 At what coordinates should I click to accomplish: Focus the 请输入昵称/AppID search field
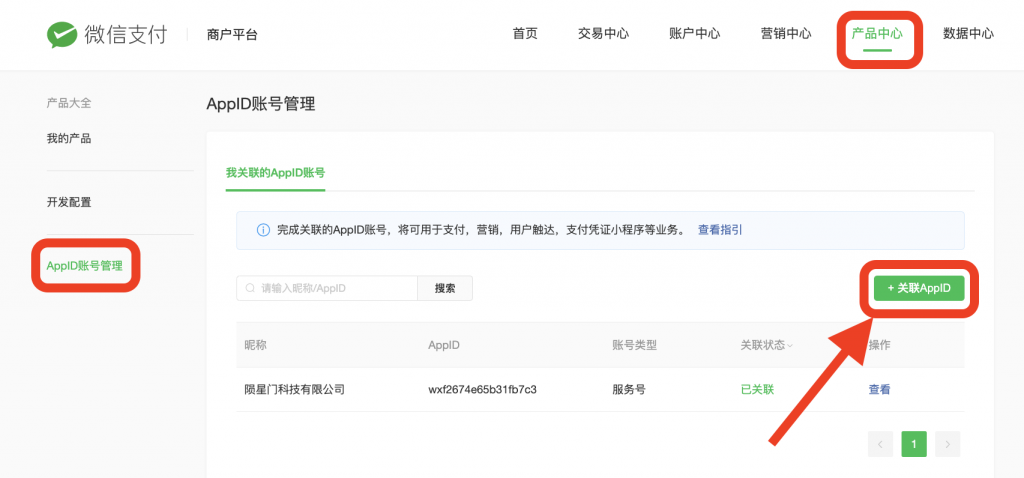coord(327,288)
